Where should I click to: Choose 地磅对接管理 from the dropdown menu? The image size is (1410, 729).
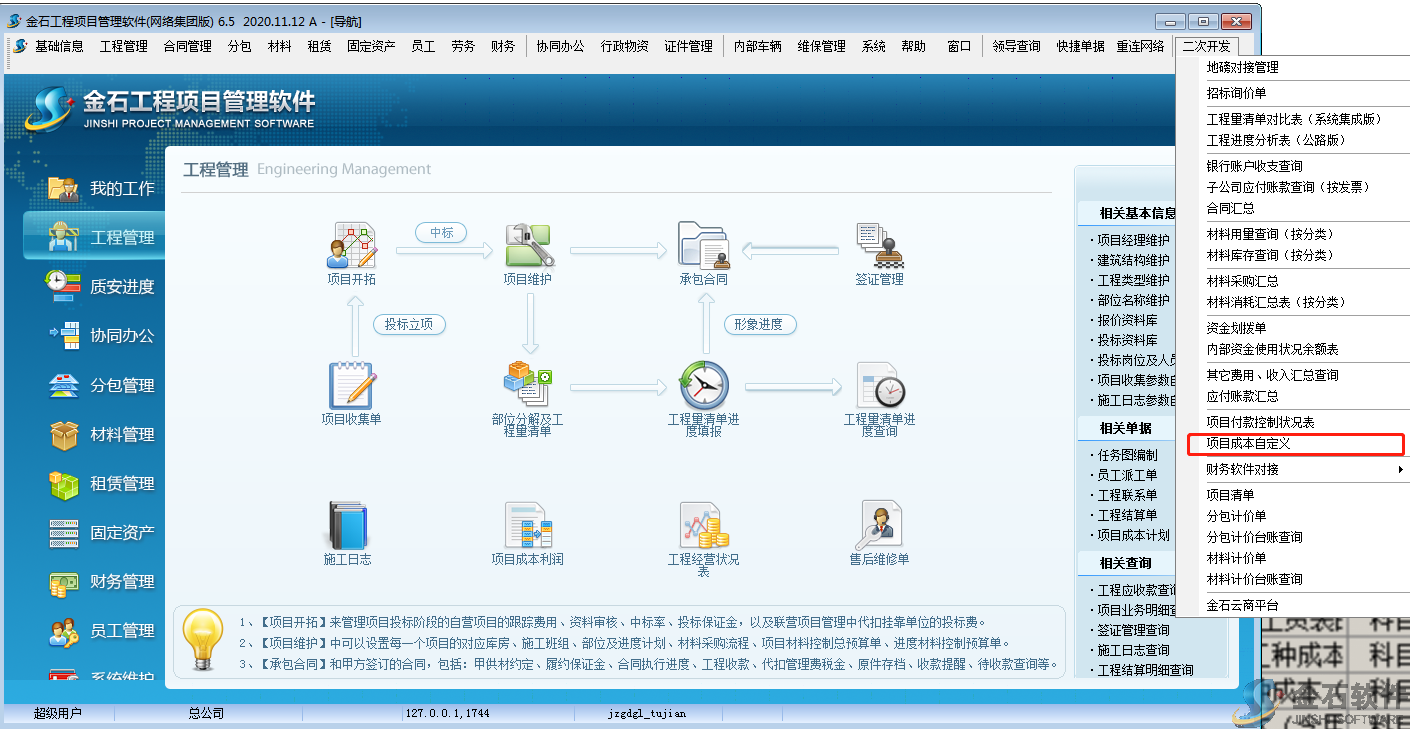pos(1242,68)
